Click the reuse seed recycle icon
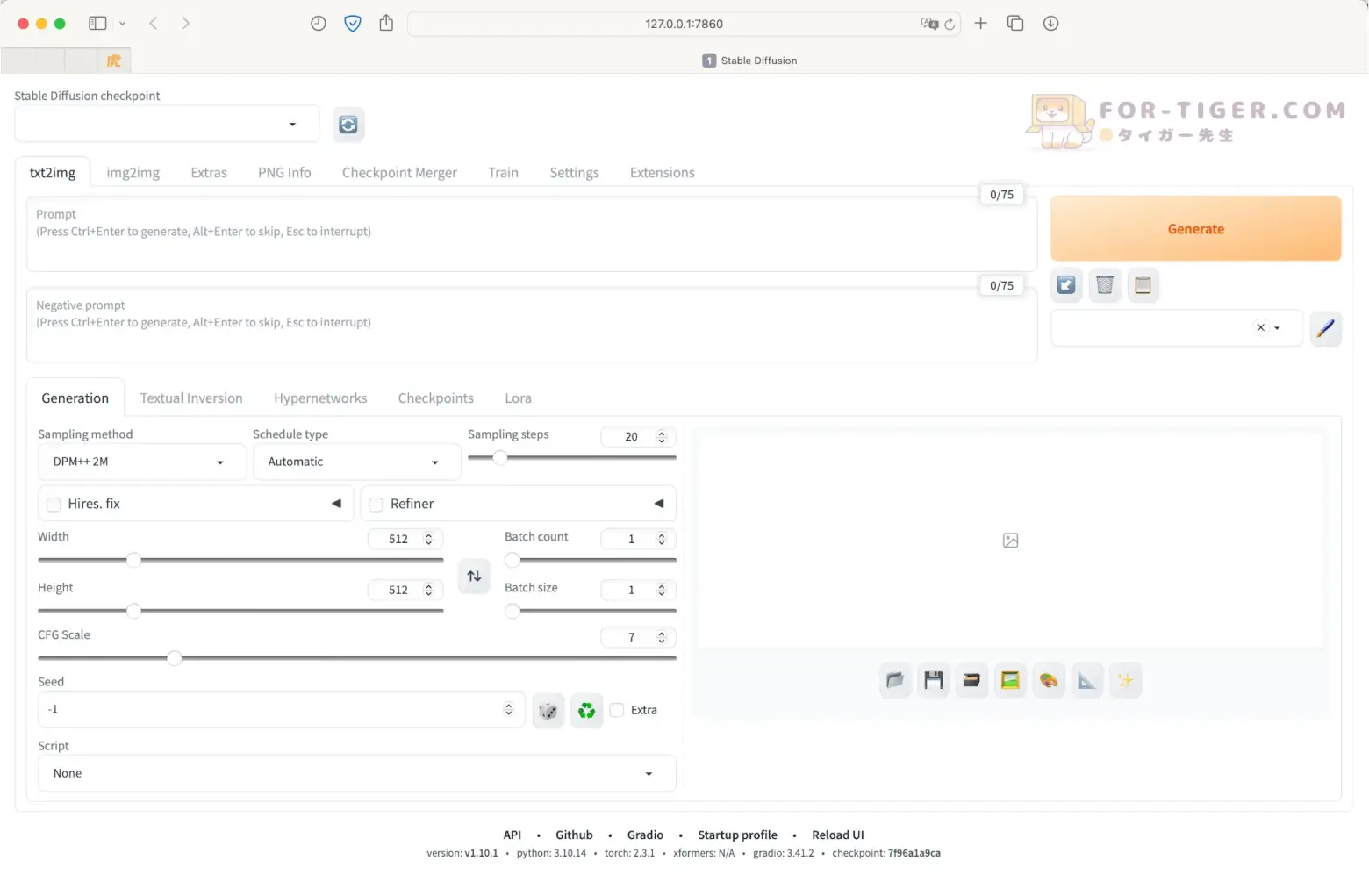The height and width of the screenshot is (896, 1369). [587, 710]
